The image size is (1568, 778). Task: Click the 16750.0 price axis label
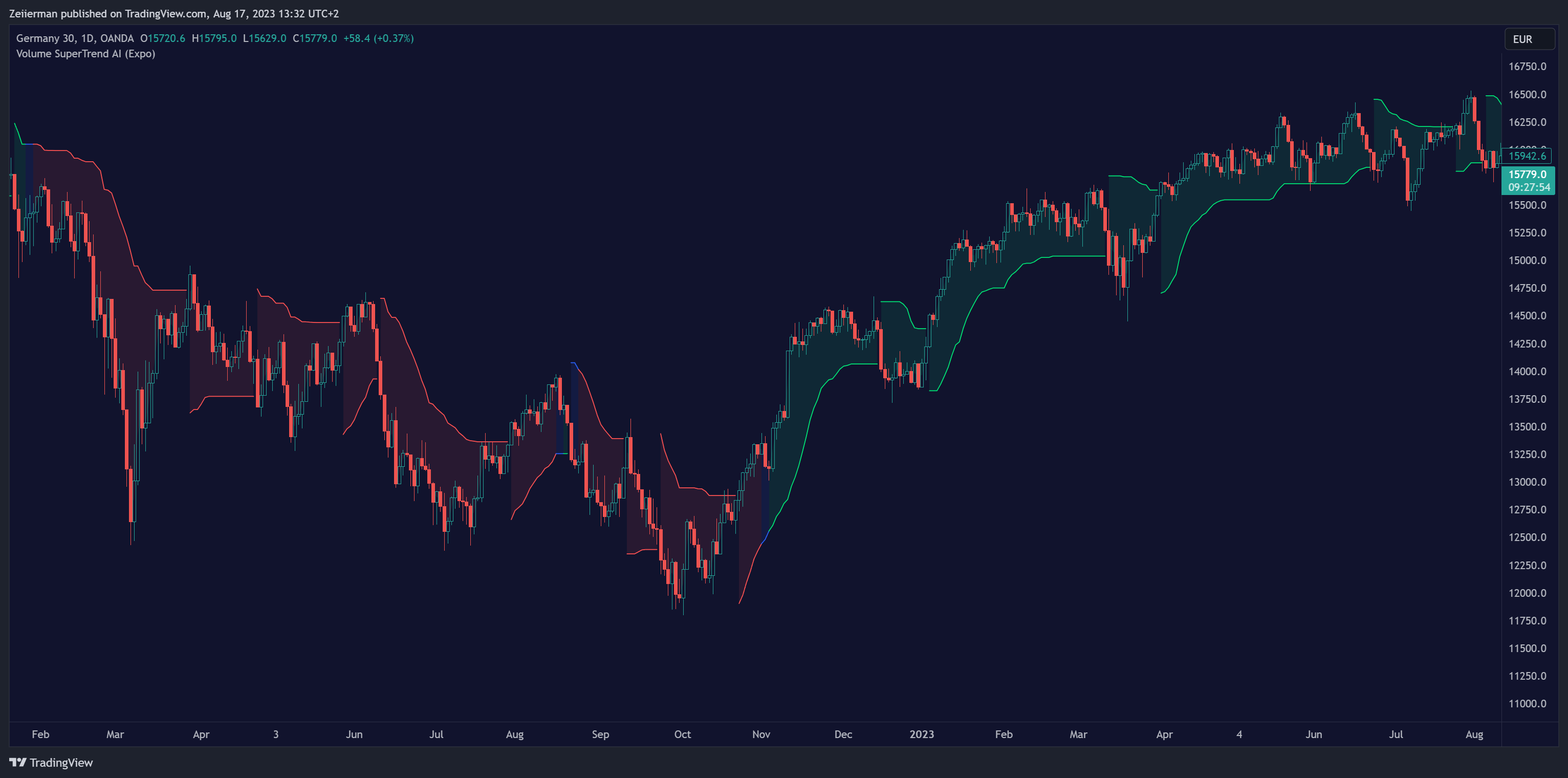click(x=1527, y=67)
